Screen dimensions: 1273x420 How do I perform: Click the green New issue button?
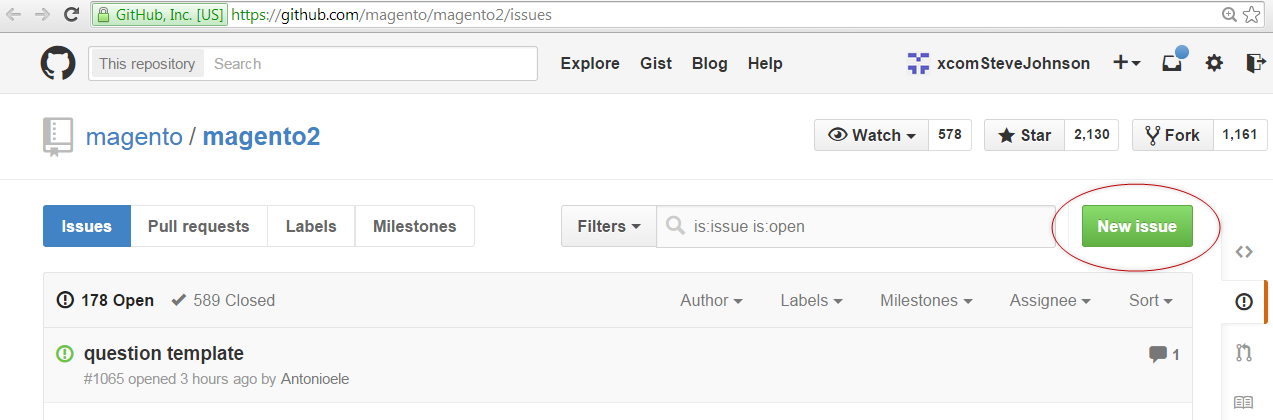pyautogui.click(x=1137, y=226)
